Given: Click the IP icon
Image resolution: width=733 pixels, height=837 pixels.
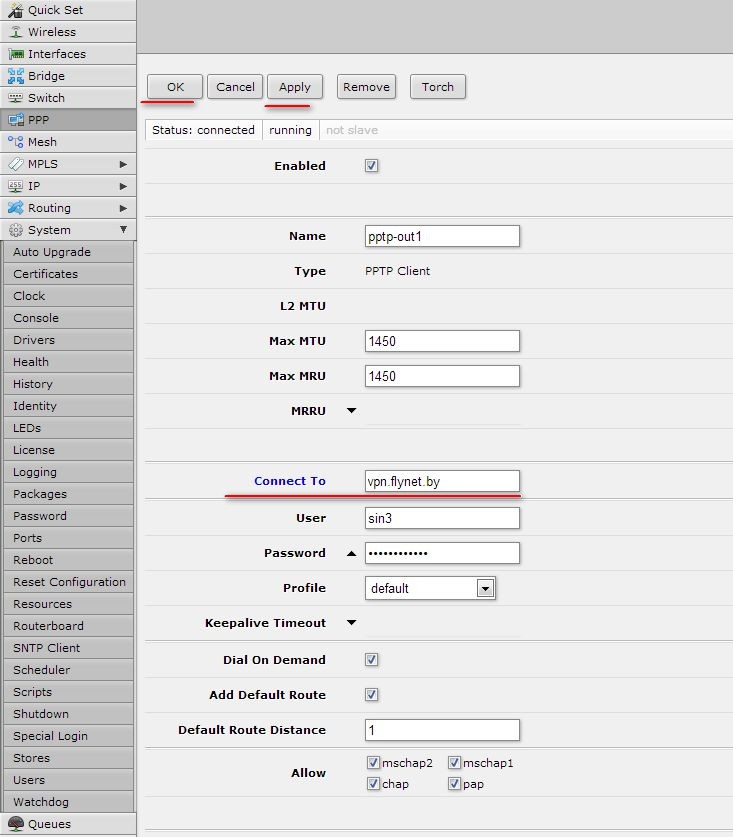Looking at the screenshot, I should click(16, 186).
